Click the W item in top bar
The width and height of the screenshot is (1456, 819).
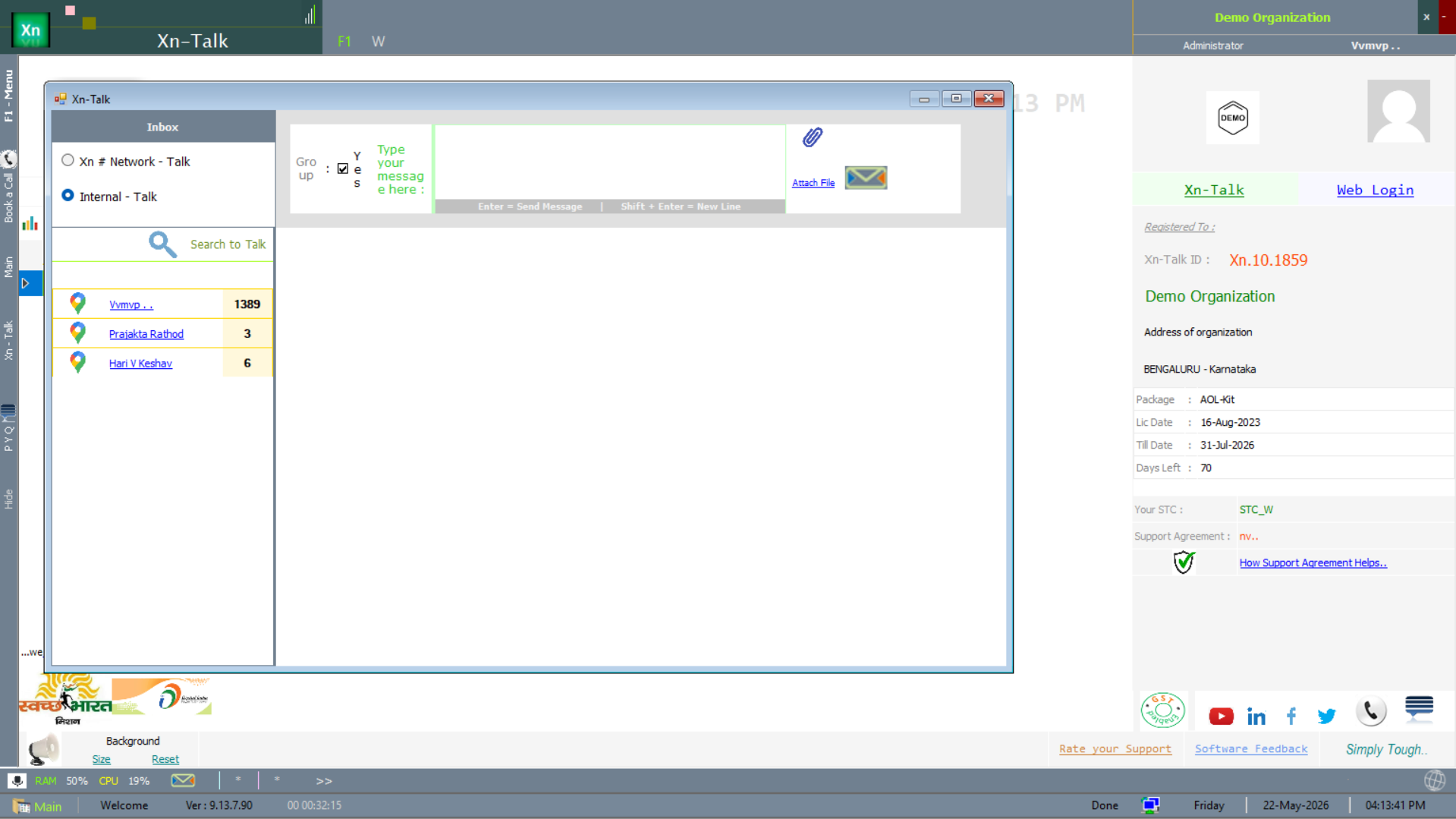pos(378,42)
